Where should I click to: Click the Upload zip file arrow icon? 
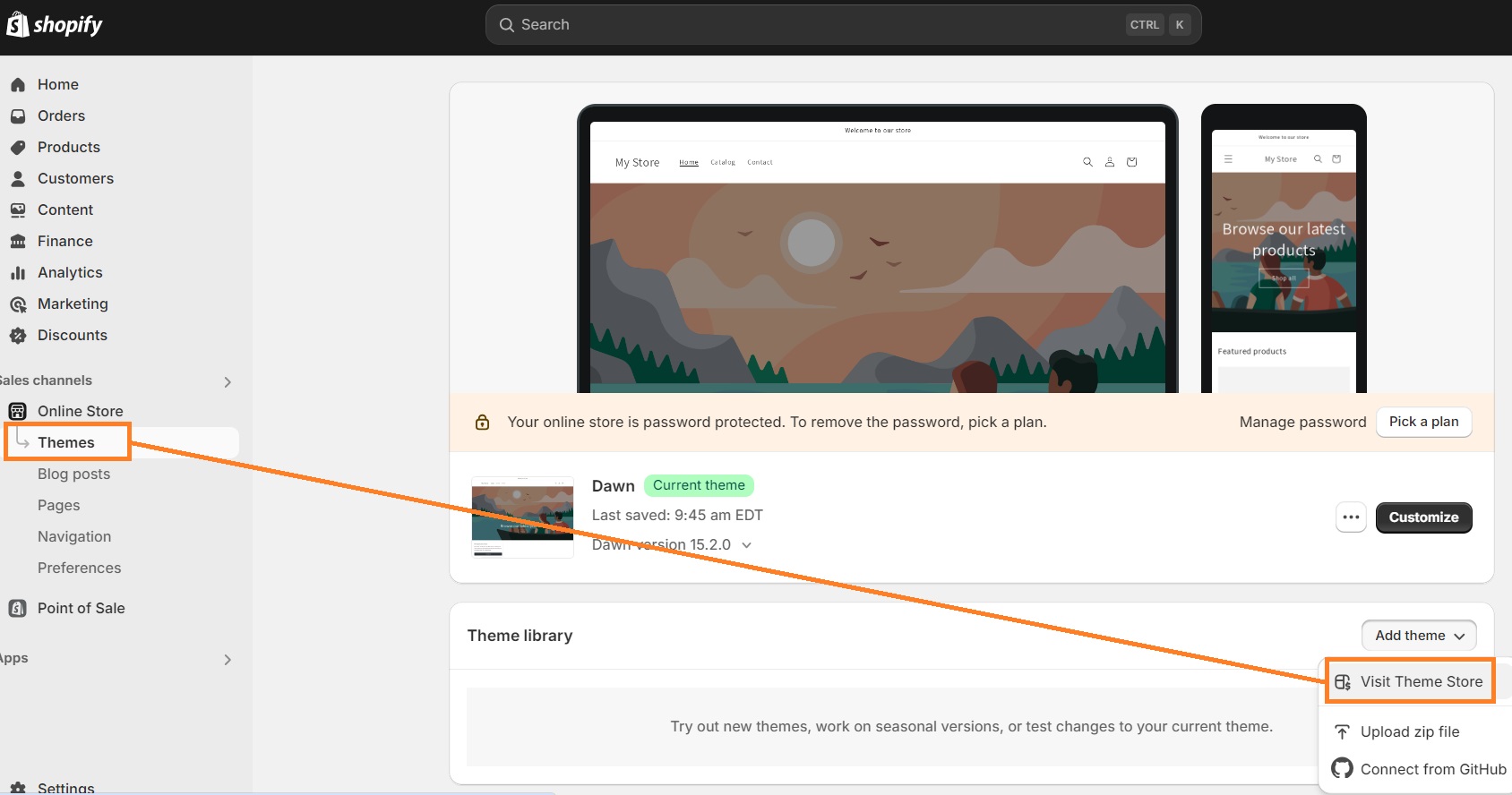[x=1342, y=732]
